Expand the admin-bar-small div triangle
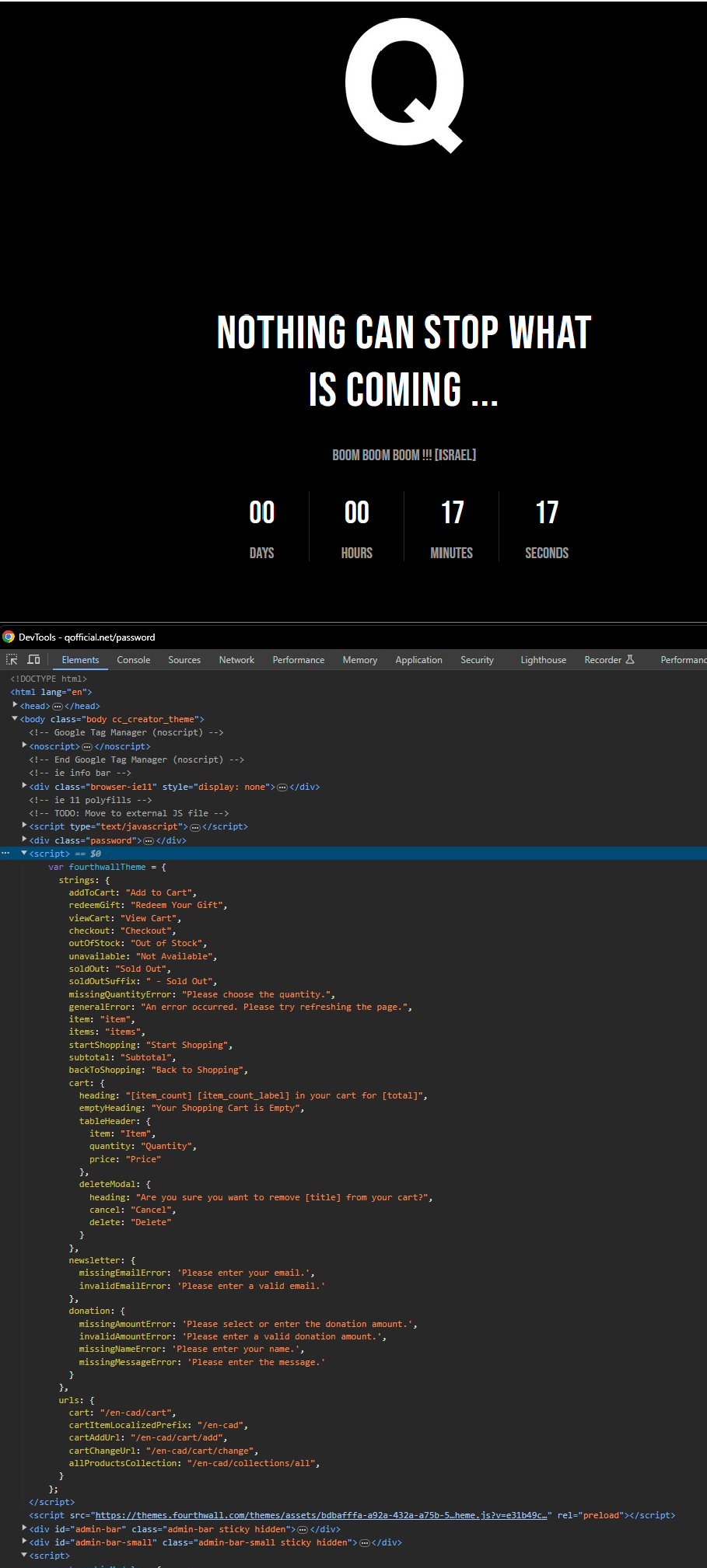707x1568 pixels. (25, 1542)
